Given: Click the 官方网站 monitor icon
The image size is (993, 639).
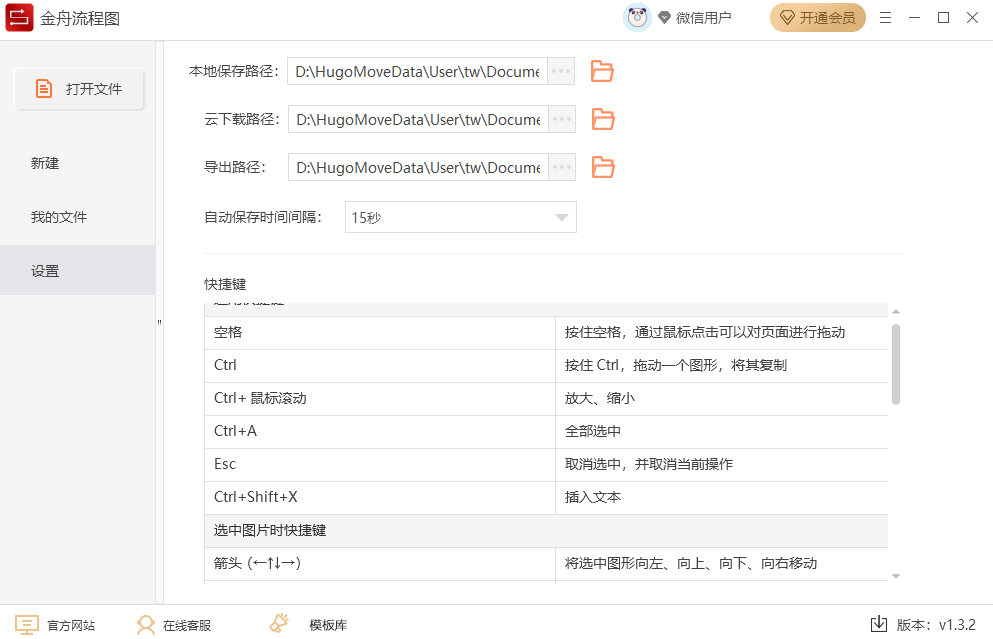Looking at the screenshot, I should [x=27, y=625].
